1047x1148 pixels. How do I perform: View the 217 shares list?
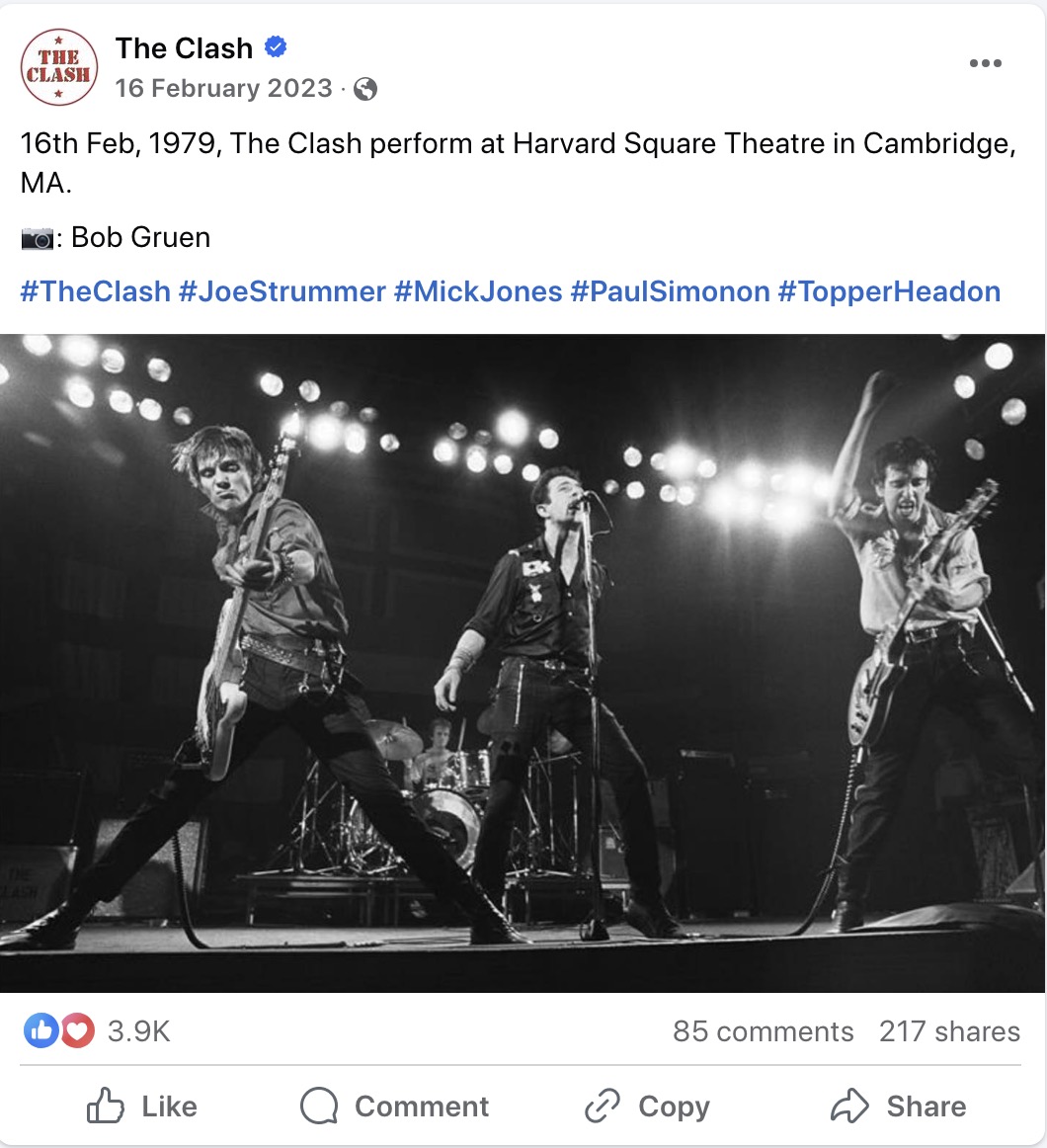(x=949, y=1030)
